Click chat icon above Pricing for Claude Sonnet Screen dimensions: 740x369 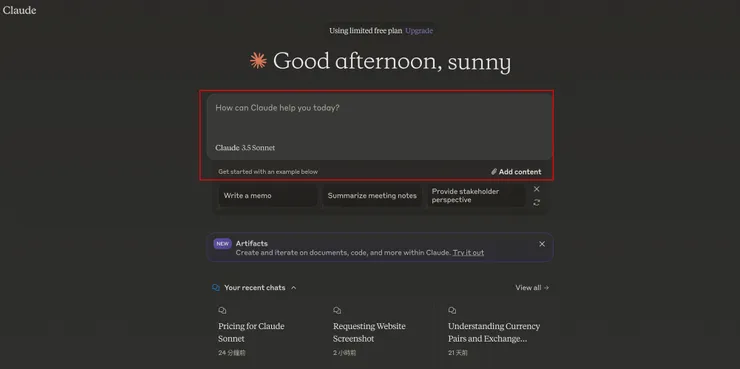pyautogui.click(x=222, y=310)
